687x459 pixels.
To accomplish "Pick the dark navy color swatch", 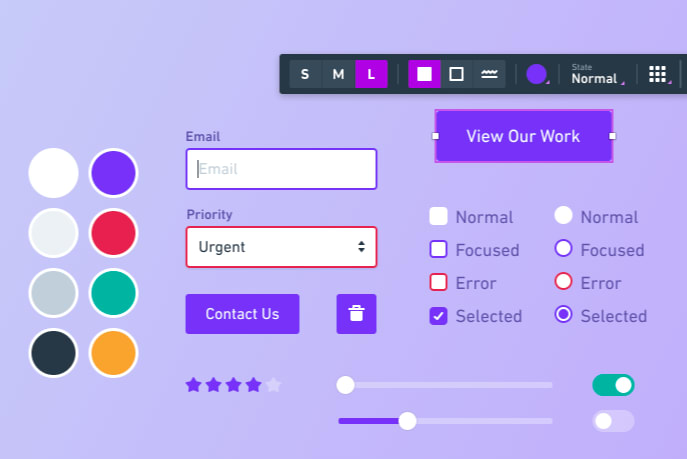I will tap(53, 353).
